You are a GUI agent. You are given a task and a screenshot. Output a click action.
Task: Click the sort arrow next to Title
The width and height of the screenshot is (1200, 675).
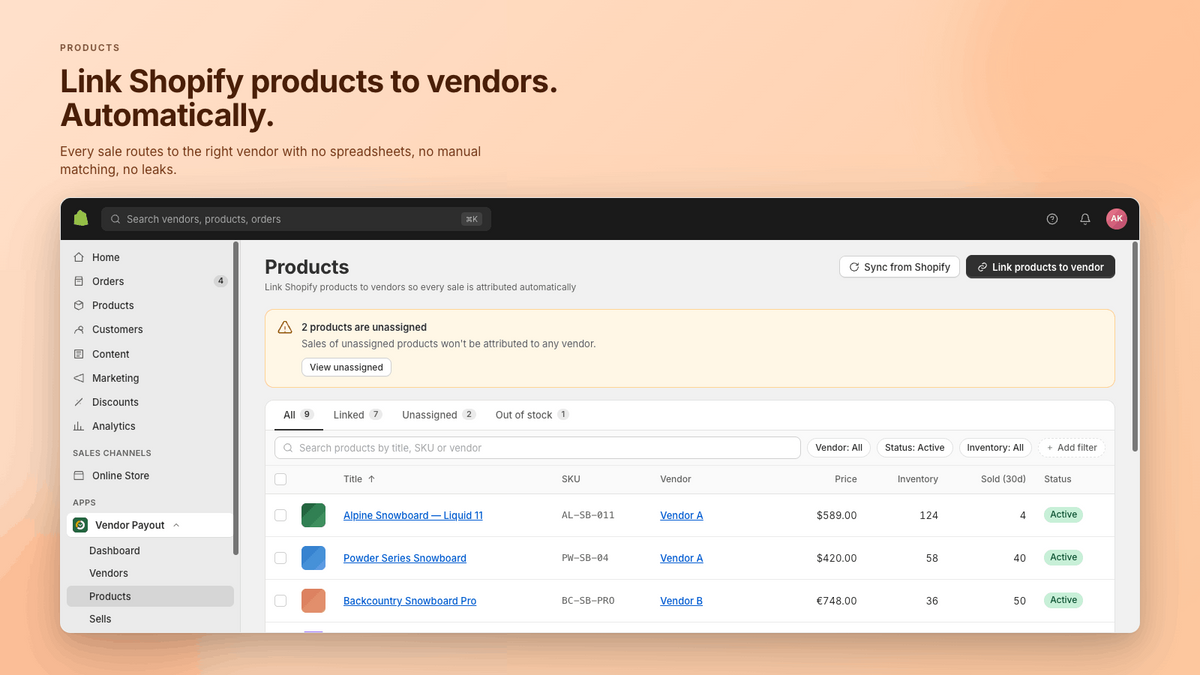pos(372,479)
